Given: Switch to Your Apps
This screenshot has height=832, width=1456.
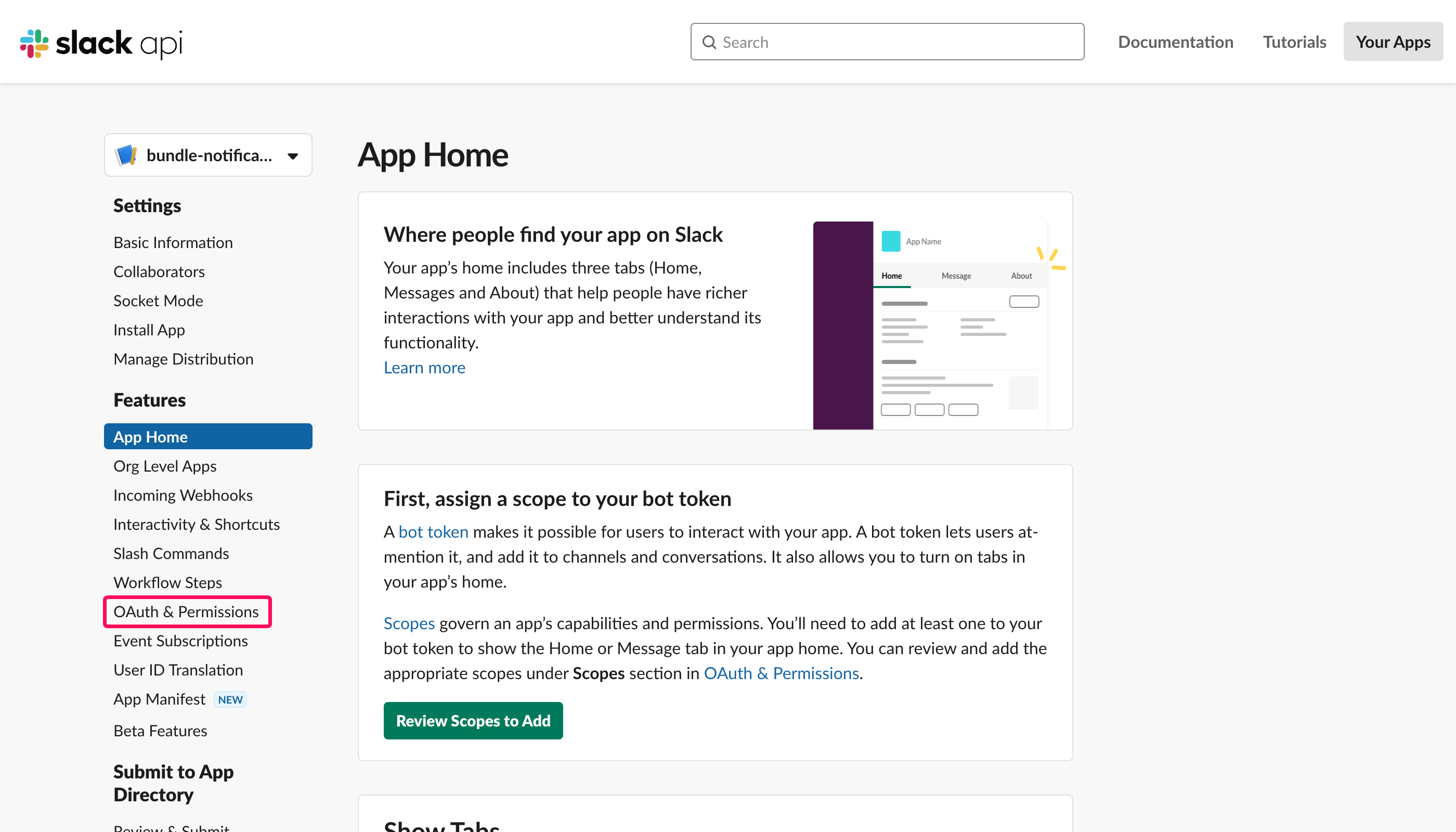Looking at the screenshot, I should [1393, 42].
